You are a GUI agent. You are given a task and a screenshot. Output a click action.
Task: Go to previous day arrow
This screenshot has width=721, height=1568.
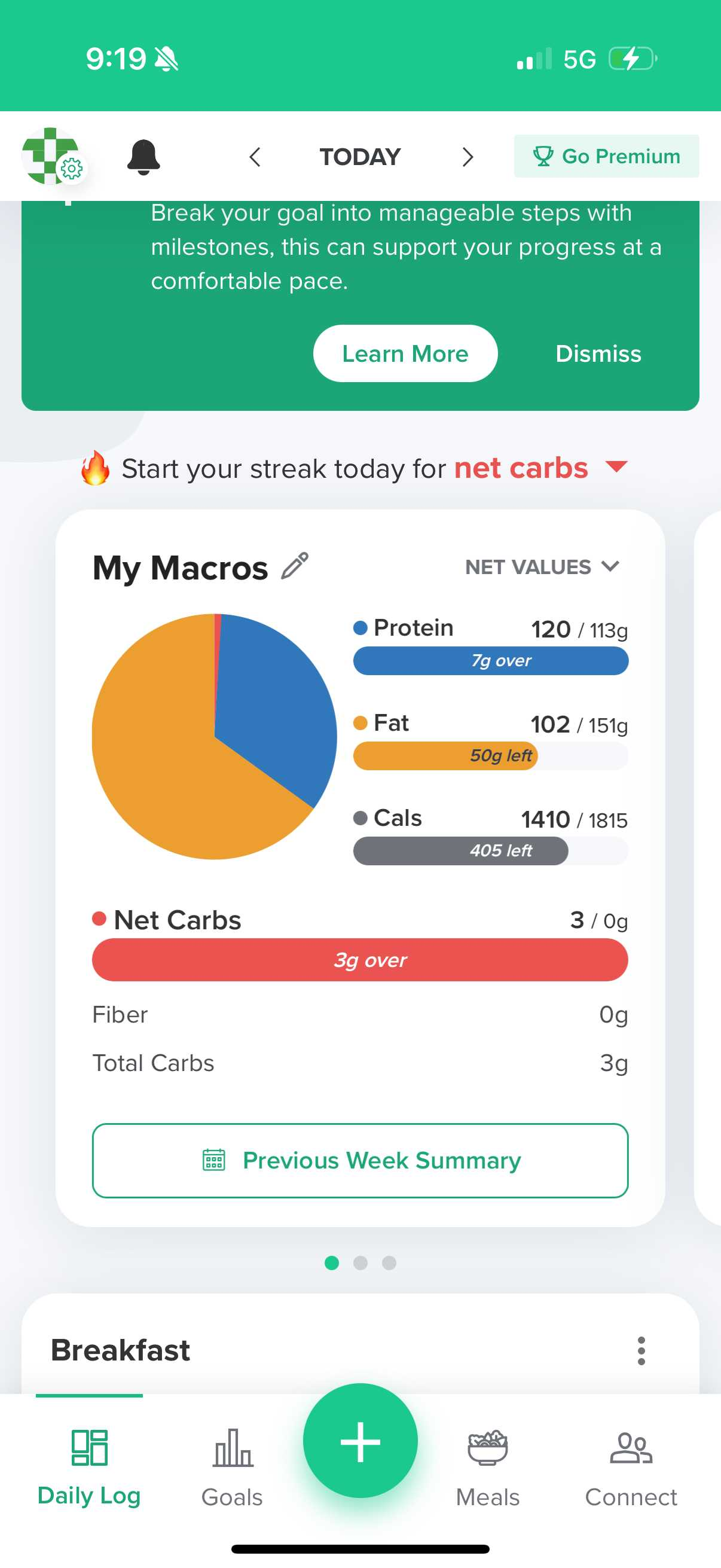[x=255, y=157]
